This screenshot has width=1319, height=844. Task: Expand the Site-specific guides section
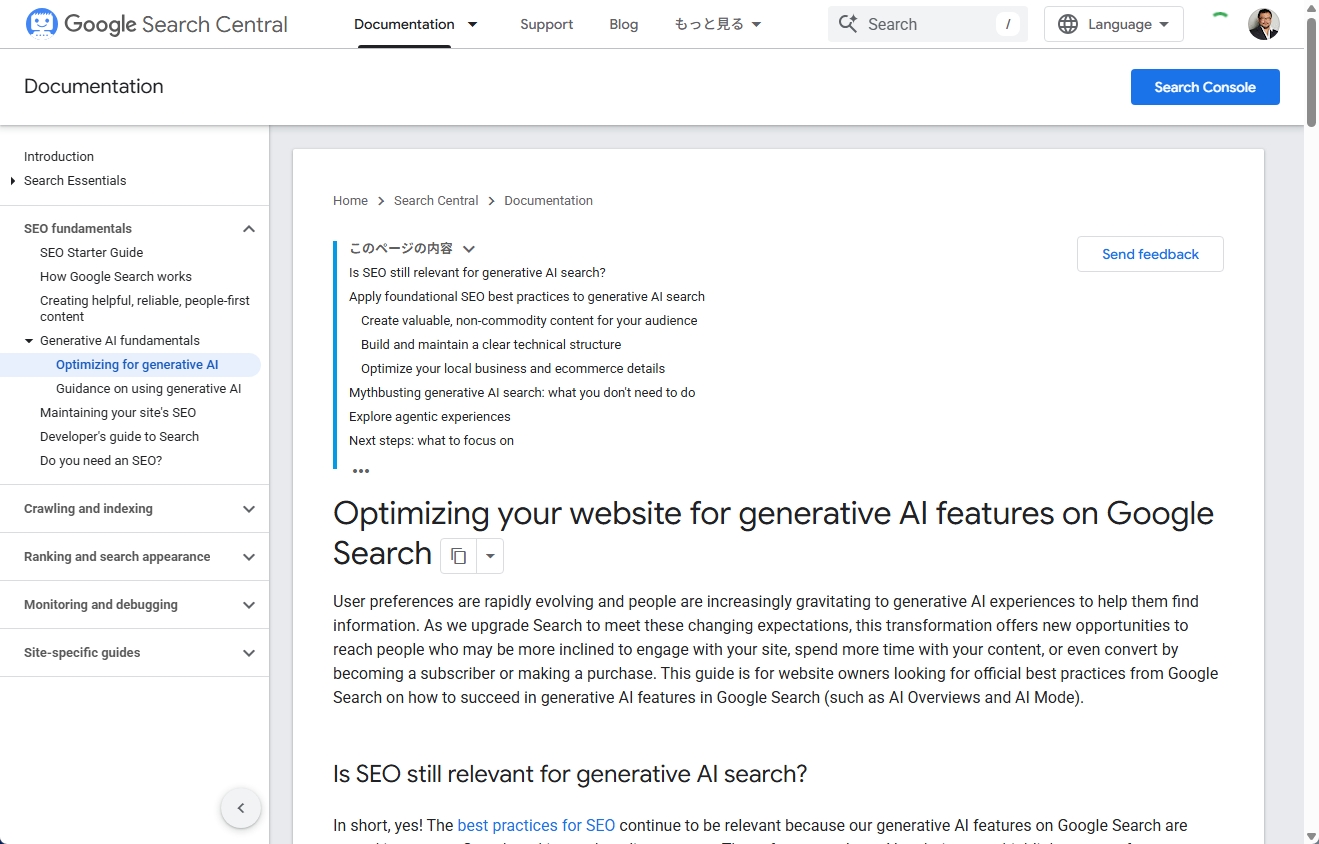[249, 653]
